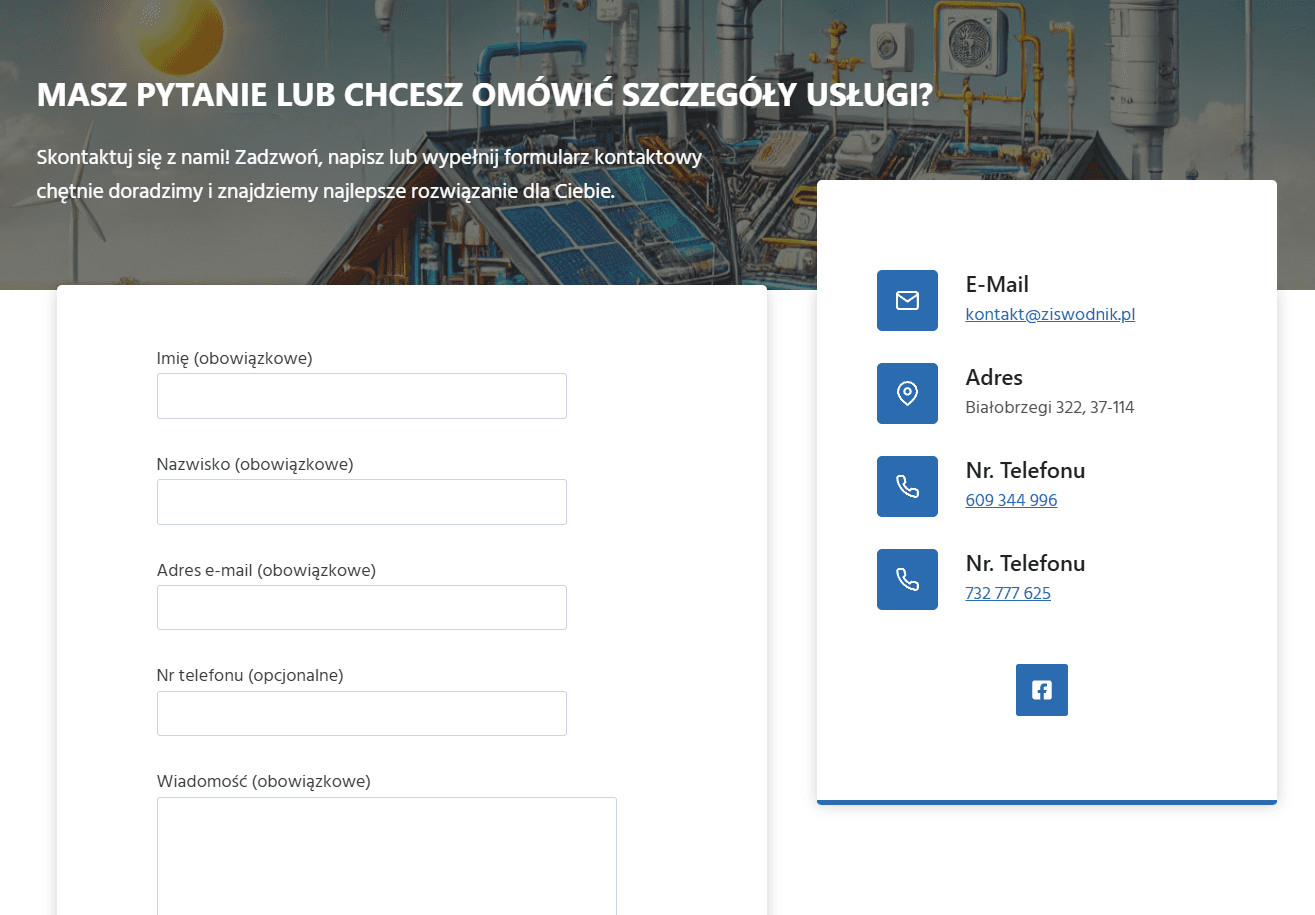
Task: Click the 'Skontaktuj się z nami!' paragraph
Action: coord(369,173)
